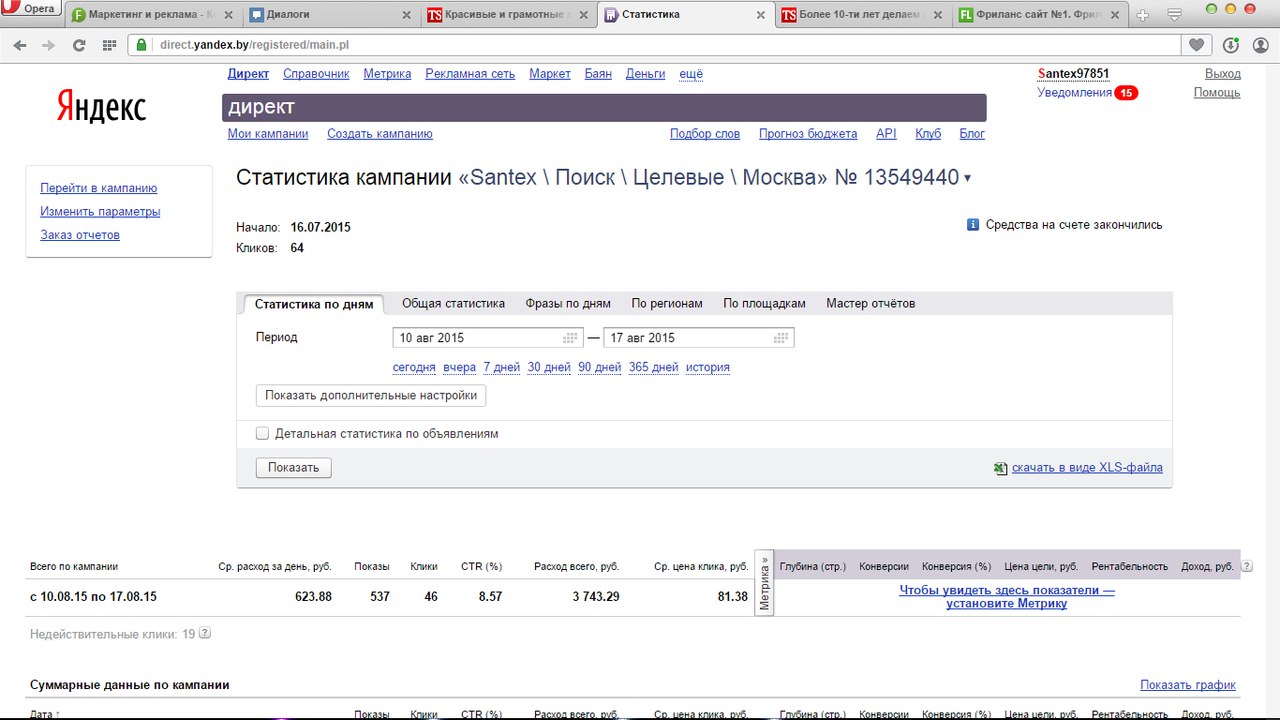1280x720 pixels.
Task: Click help icon next to Недействительные клики
Action: click(x=205, y=633)
